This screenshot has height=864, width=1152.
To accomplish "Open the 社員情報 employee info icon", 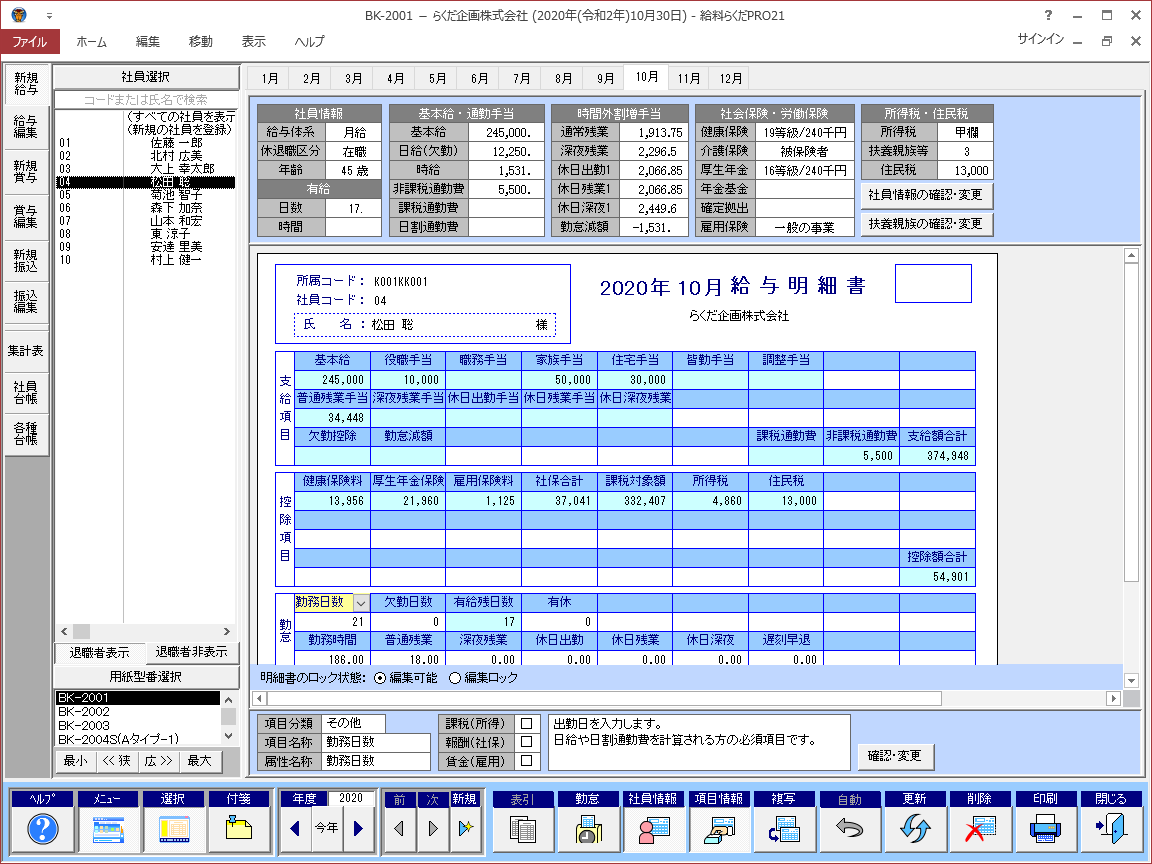I will 653,829.
